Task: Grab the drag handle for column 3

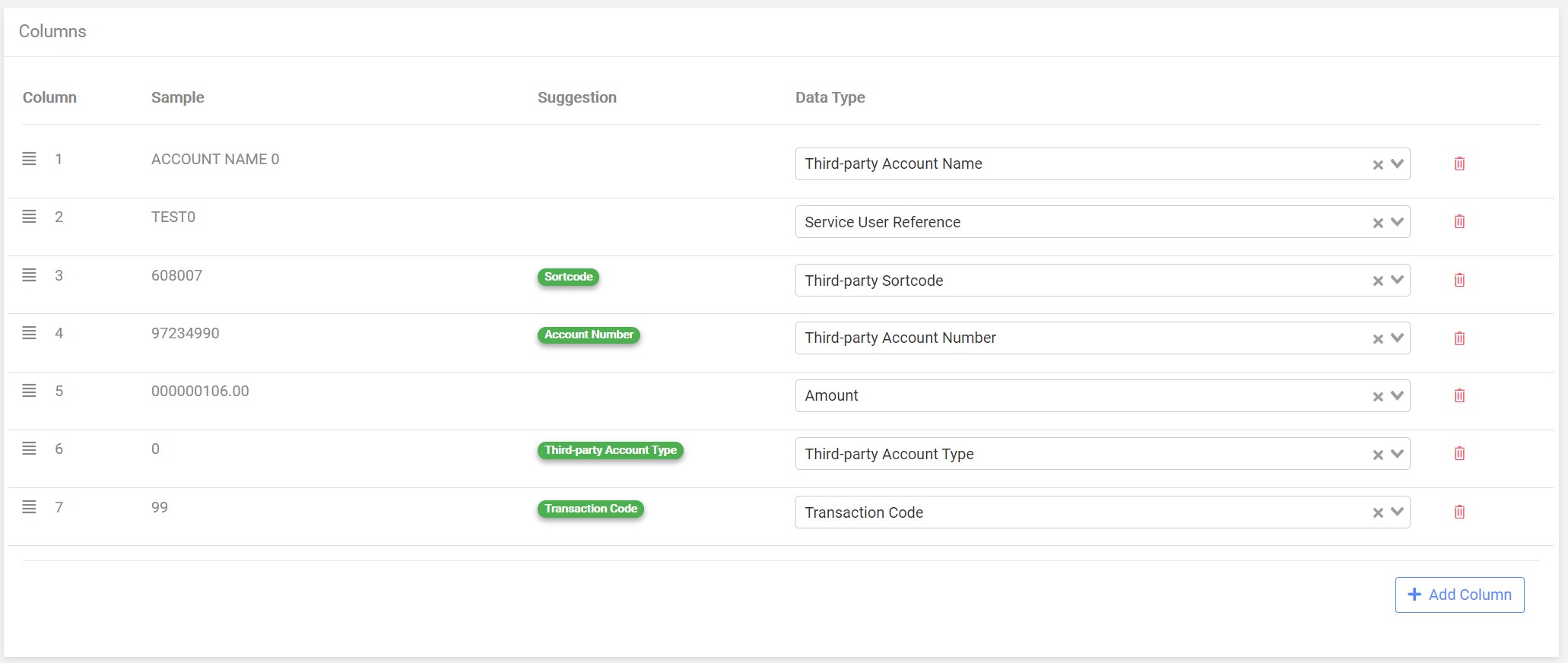Action: (x=29, y=275)
